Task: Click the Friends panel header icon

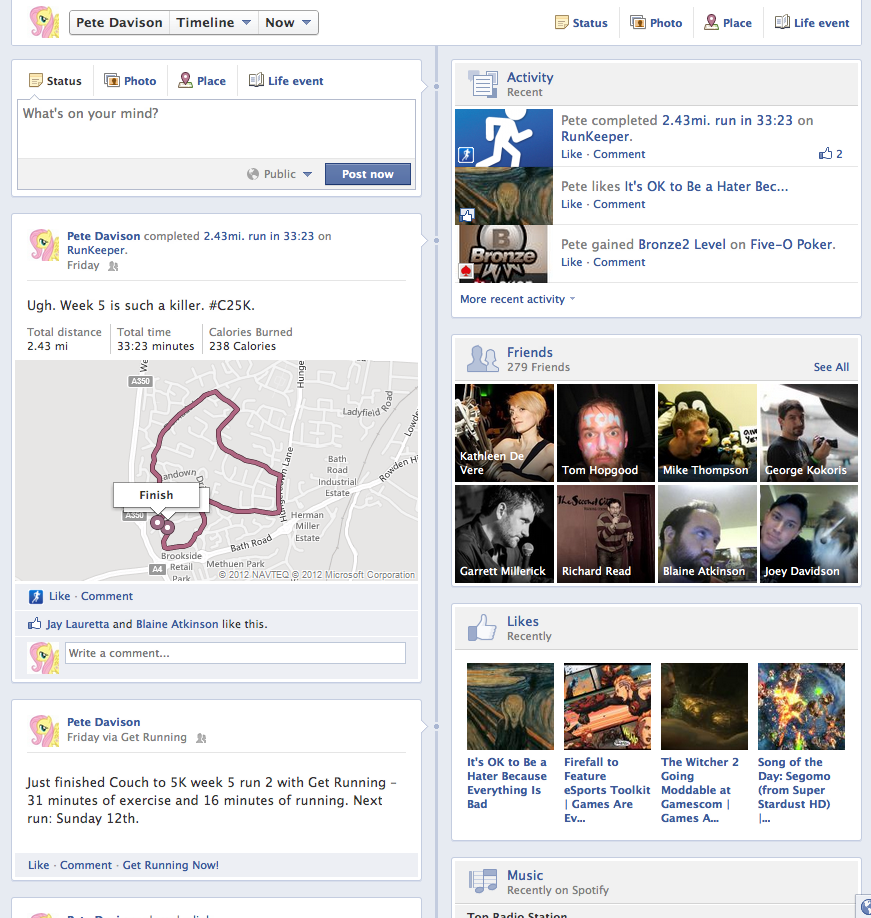Action: click(x=483, y=358)
